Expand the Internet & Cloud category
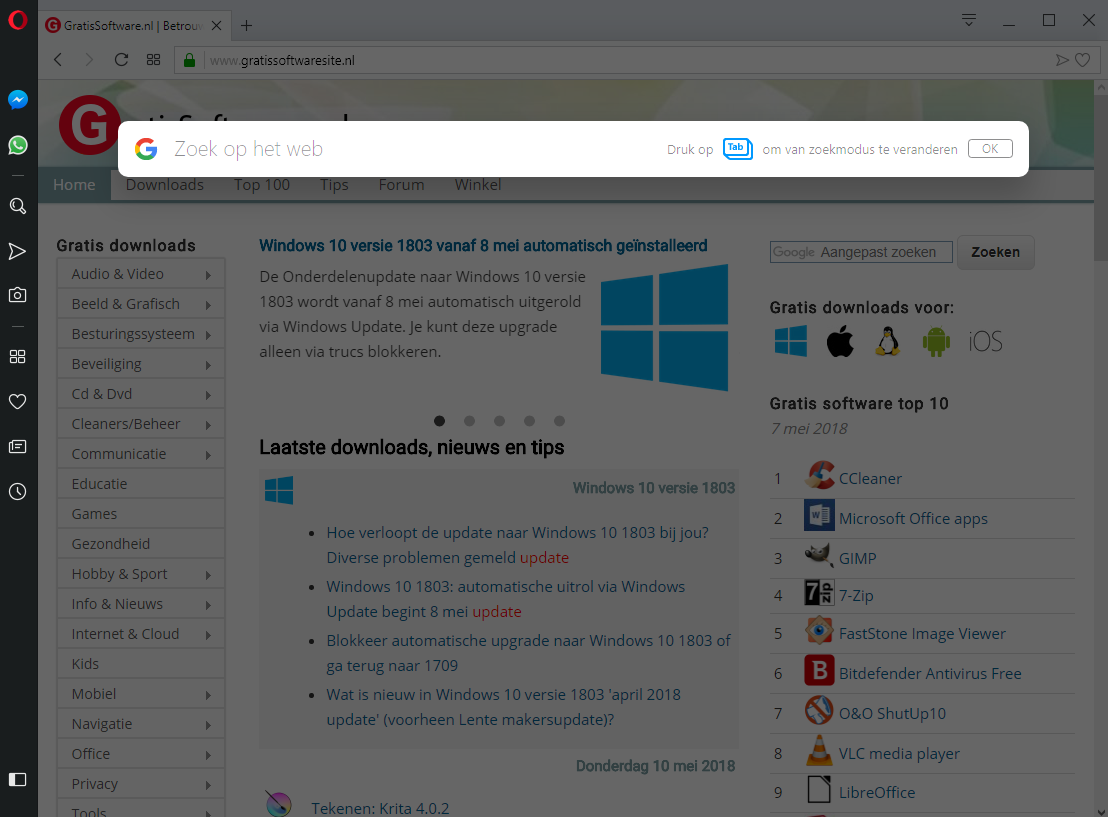This screenshot has width=1108, height=817. pyautogui.click(x=140, y=634)
